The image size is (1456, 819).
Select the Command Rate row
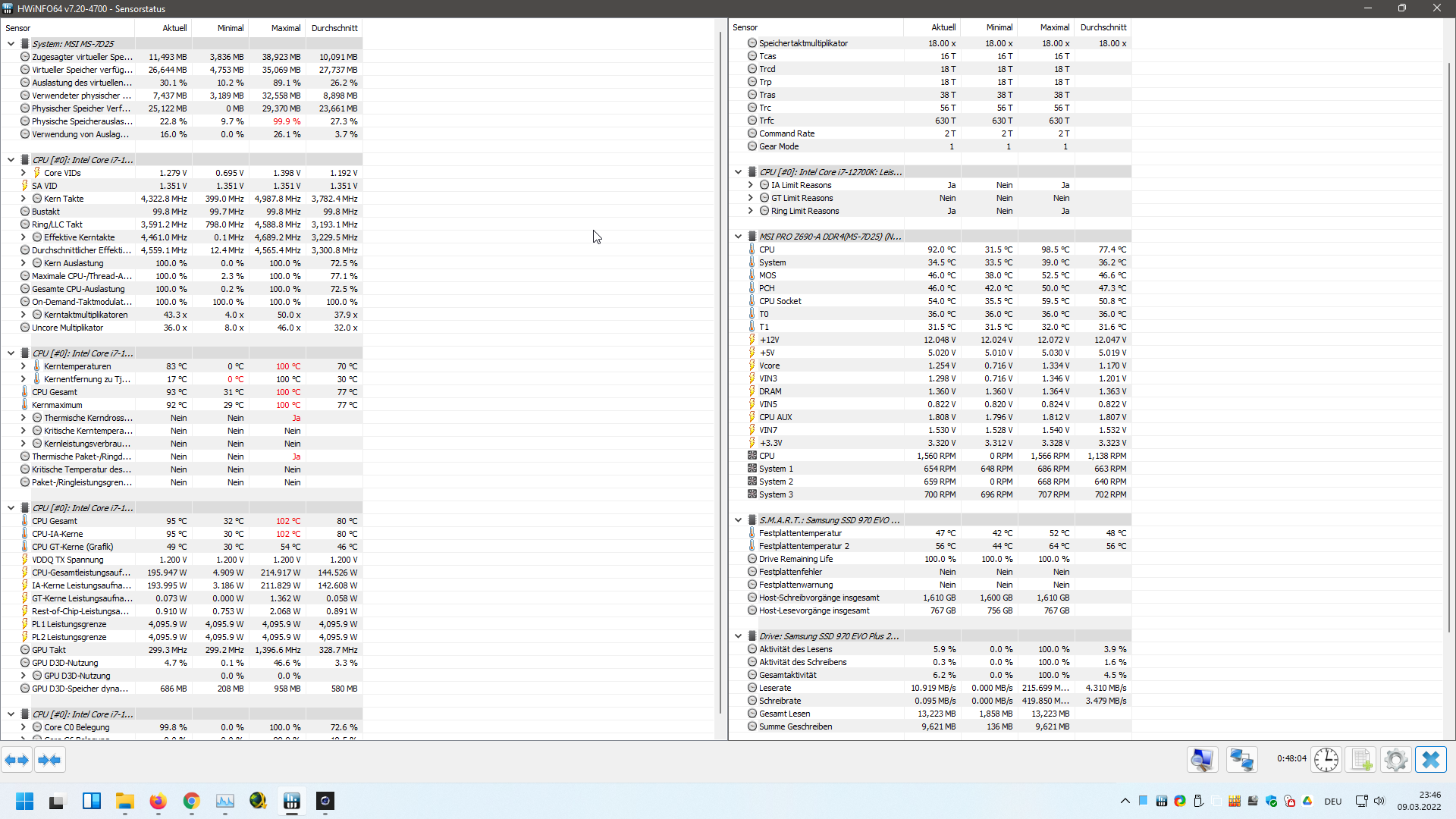coord(930,133)
